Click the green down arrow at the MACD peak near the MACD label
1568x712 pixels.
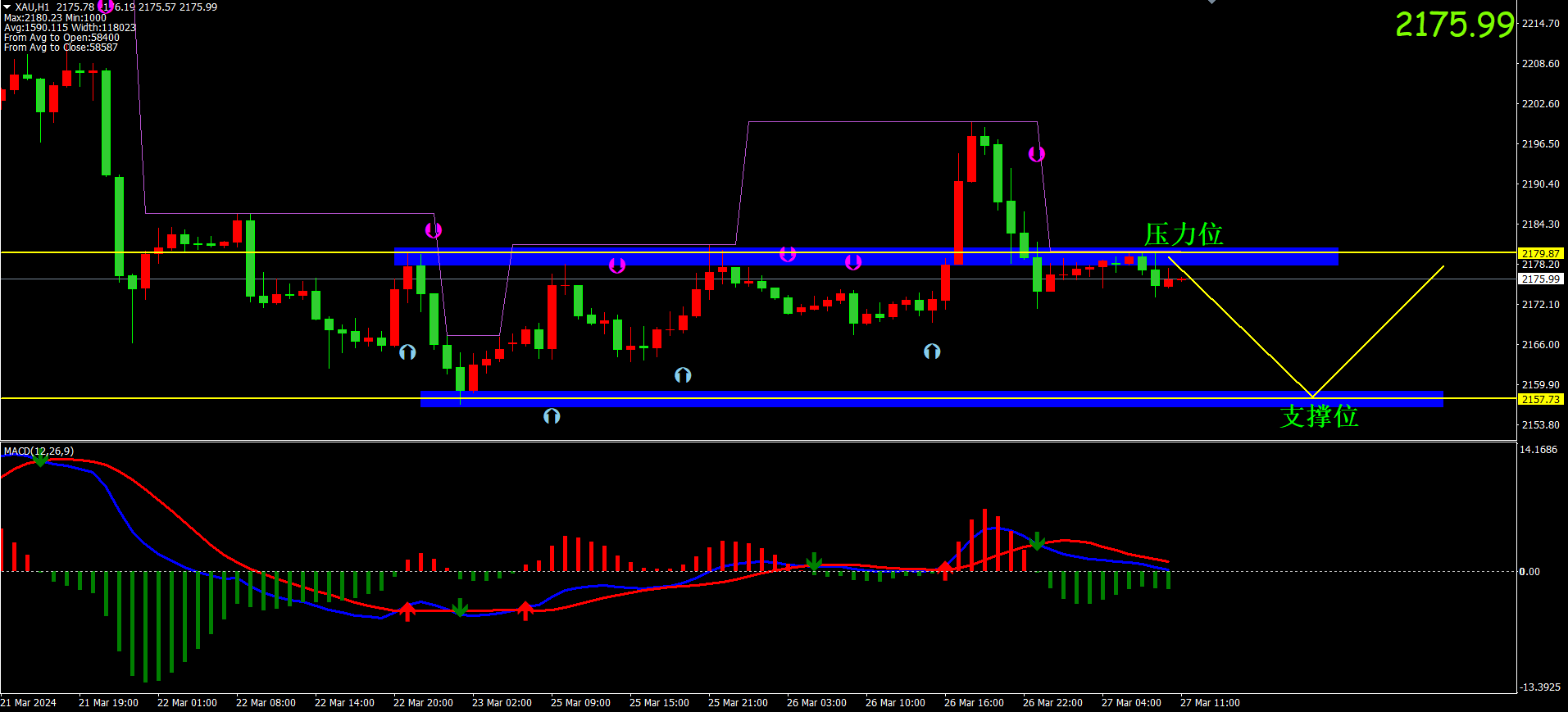[40, 460]
